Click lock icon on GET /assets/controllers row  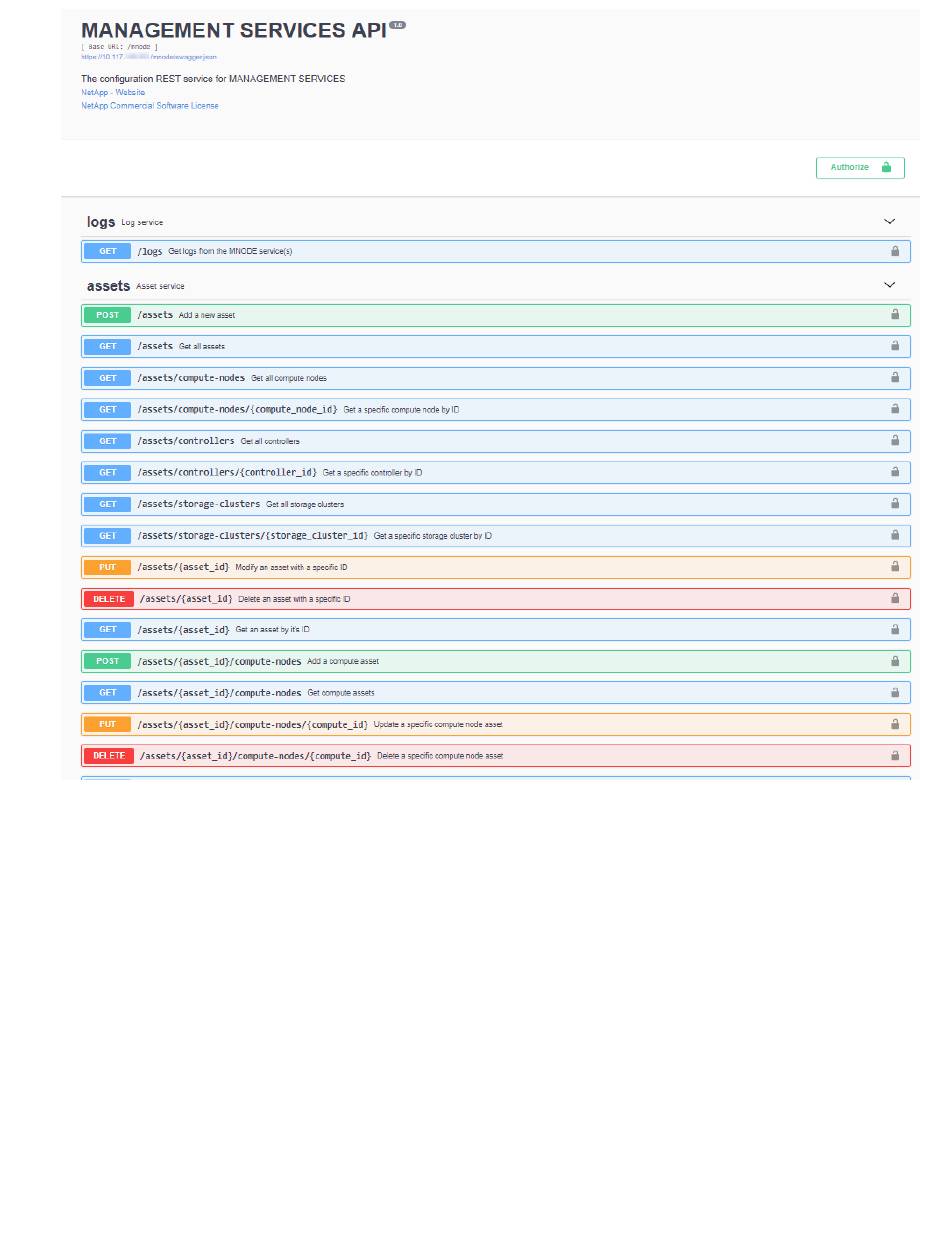[894, 440]
